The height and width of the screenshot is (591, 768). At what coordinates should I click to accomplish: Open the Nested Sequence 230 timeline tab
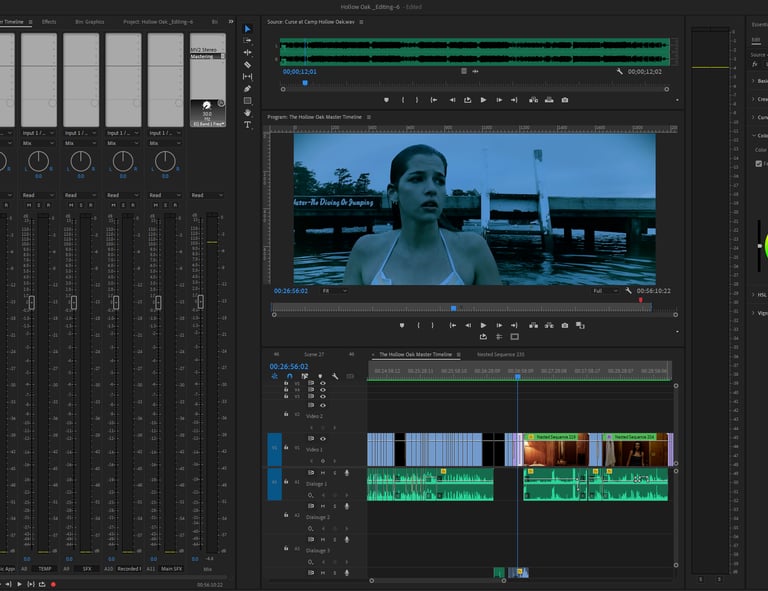pyautogui.click(x=500, y=354)
